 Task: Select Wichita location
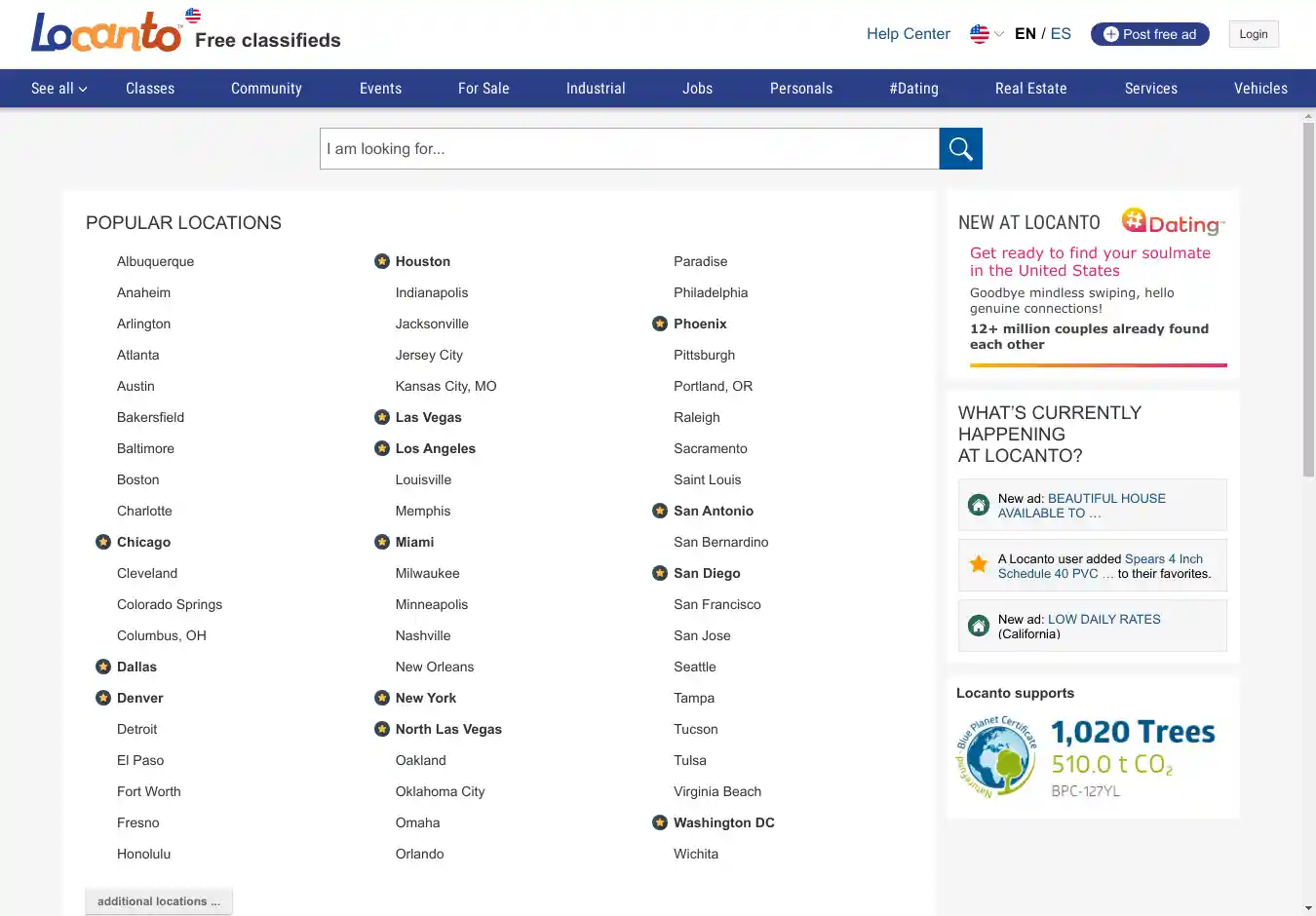696,854
